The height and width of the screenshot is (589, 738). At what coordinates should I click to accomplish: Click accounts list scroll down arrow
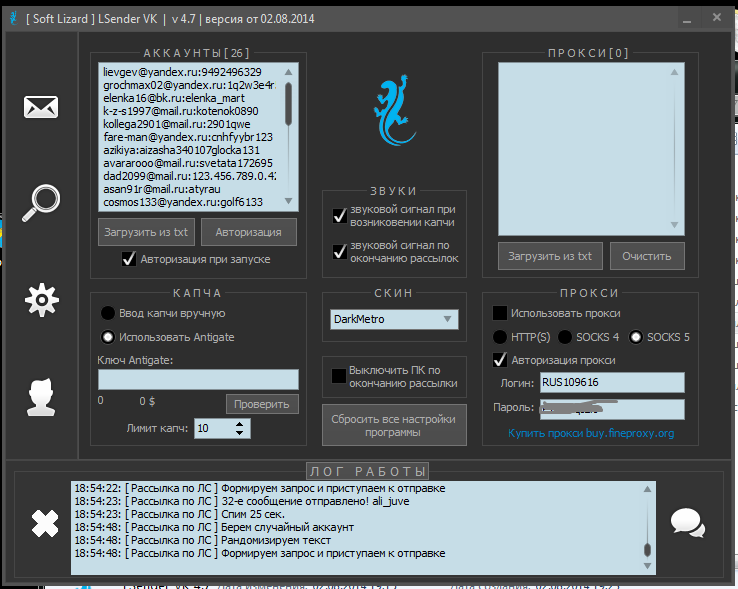click(x=289, y=201)
